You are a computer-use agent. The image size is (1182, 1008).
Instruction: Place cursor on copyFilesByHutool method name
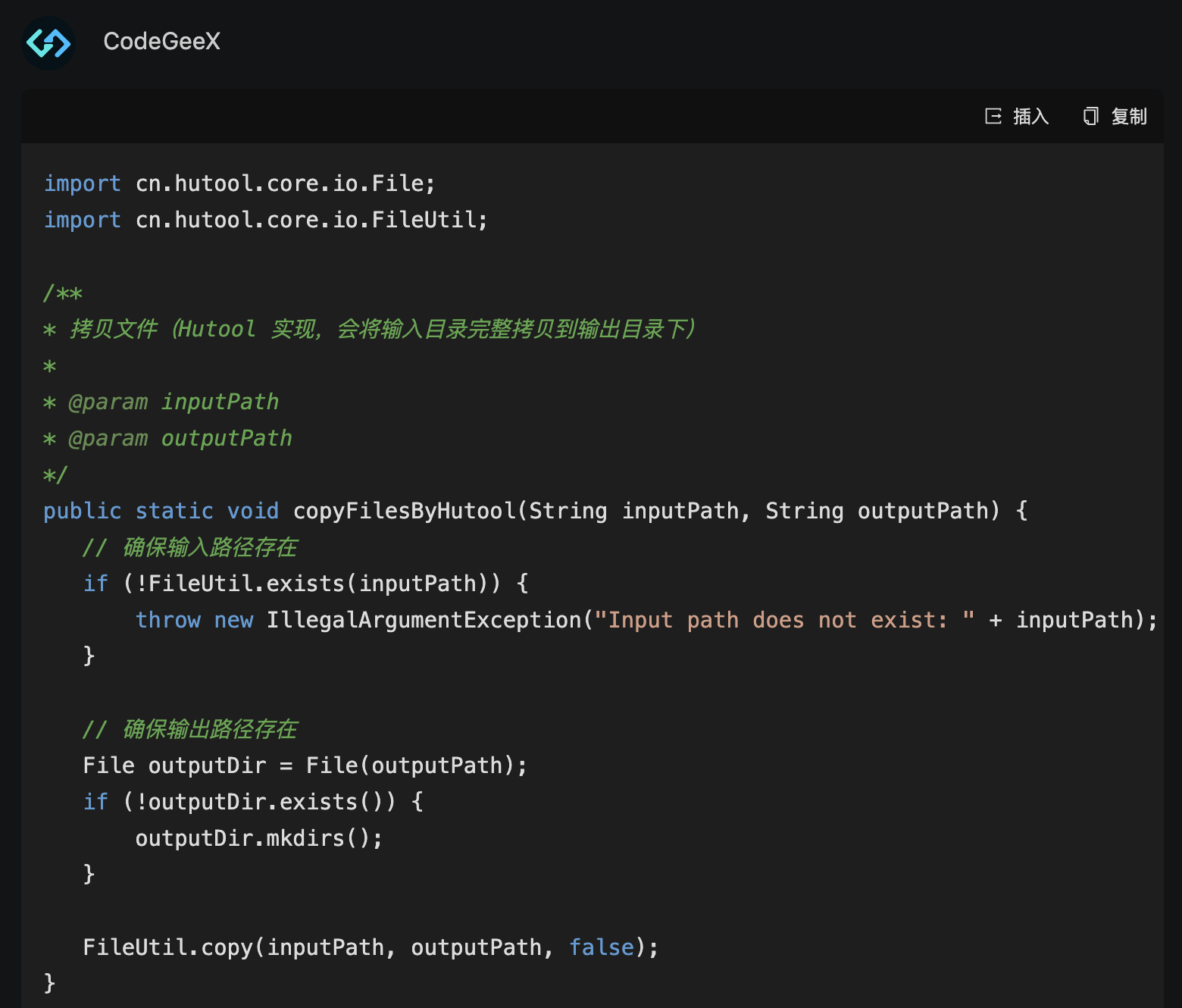(x=404, y=511)
